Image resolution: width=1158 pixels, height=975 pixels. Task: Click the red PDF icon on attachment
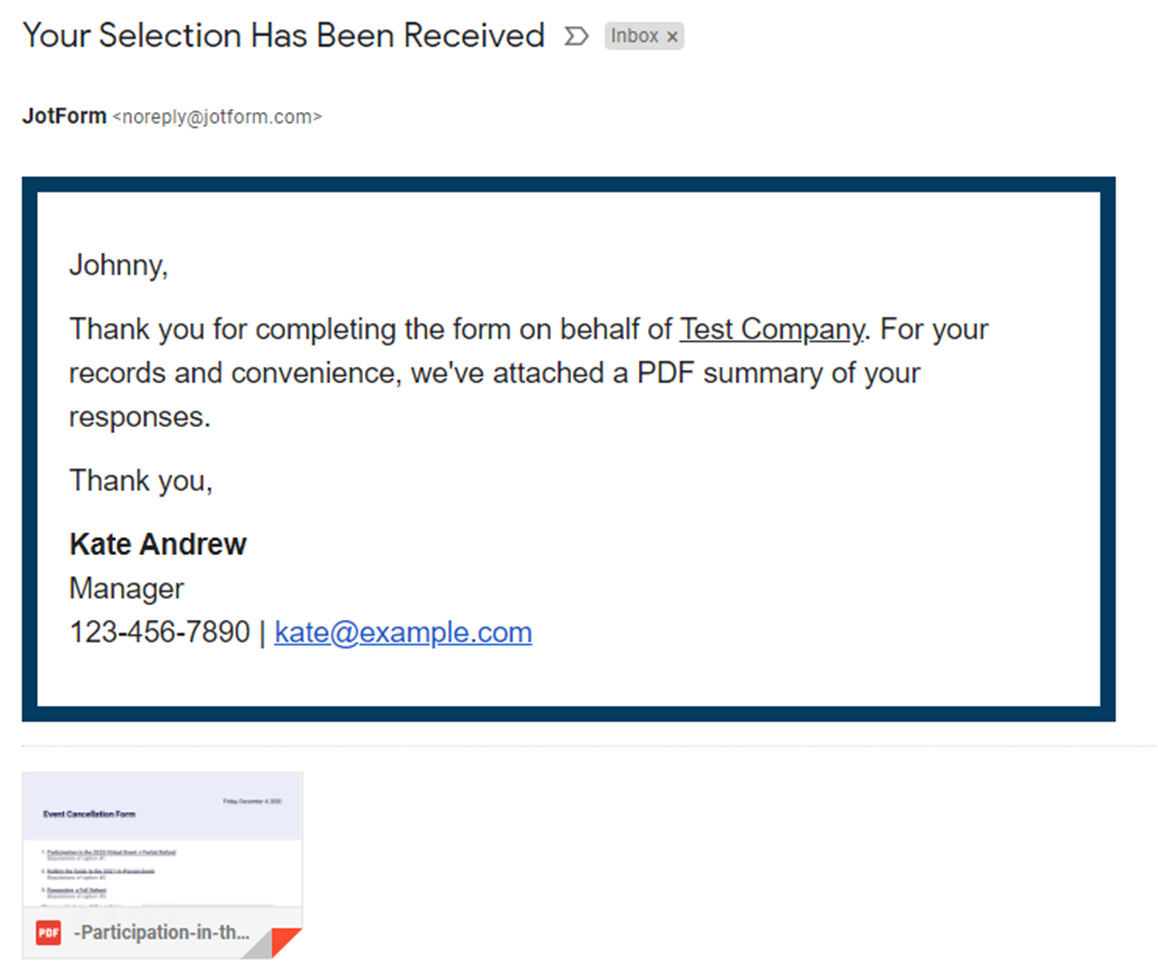[48, 933]
